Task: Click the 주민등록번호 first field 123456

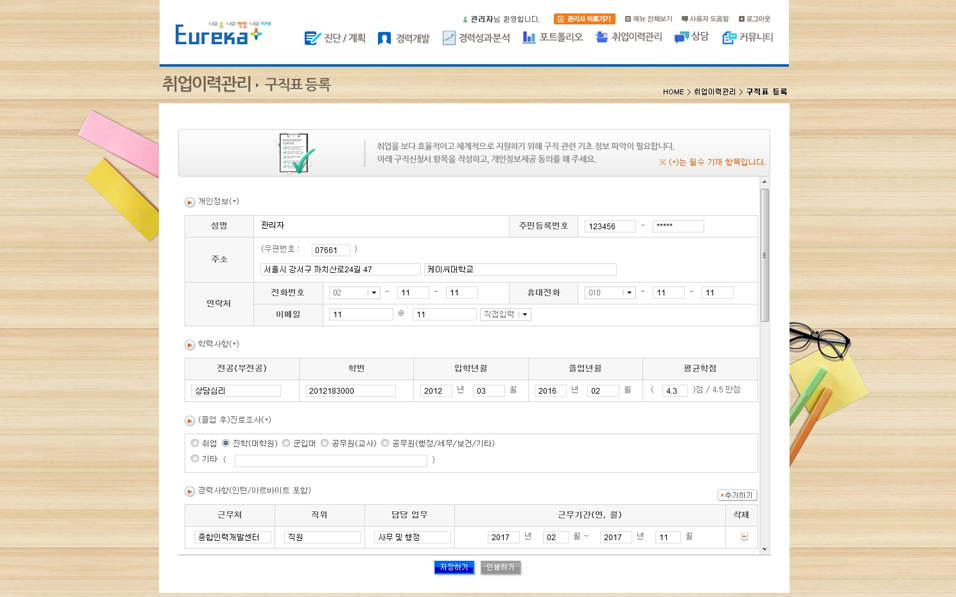Action: coord(610,226)
